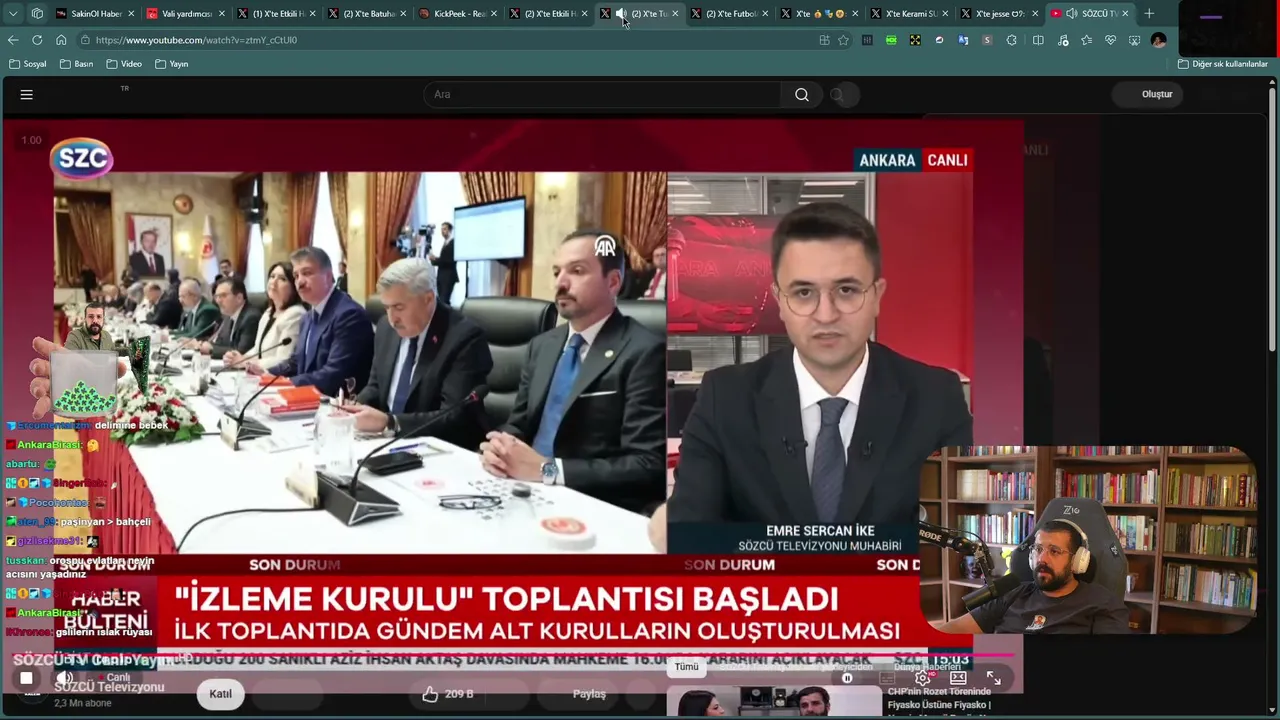This screenshot has height=720, width=1280.
Task: Open the favorites list star icon
Action: pyautogui.click(x=1086, y=40)
